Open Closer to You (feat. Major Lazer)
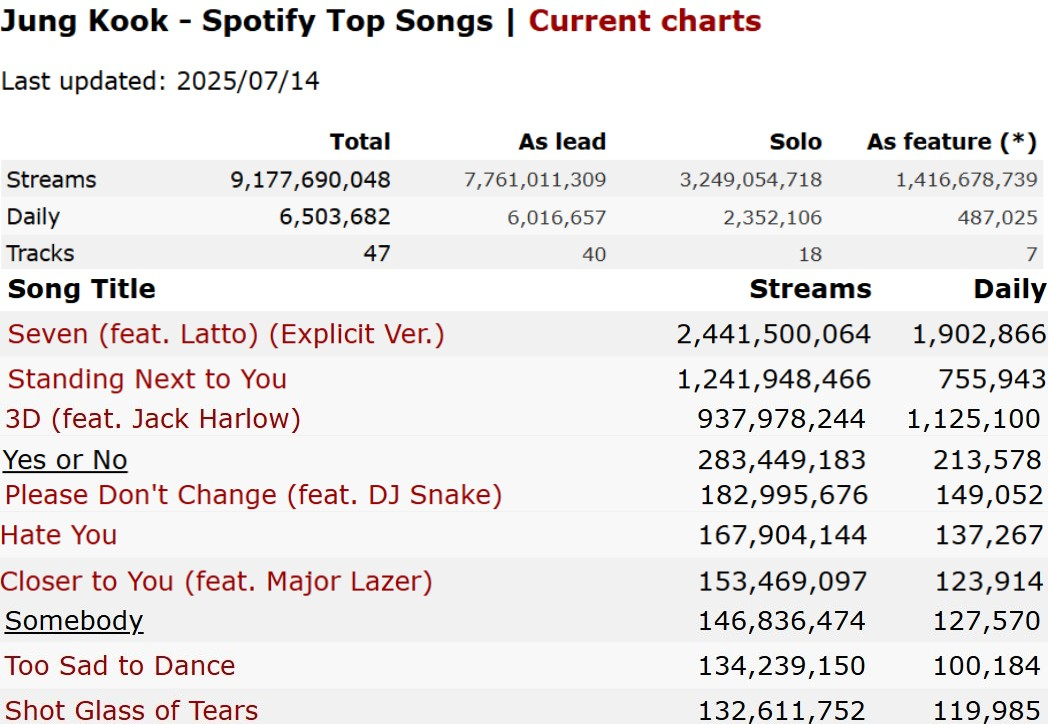This screenshot has width=1048, height=724. [x=216, y=581]
